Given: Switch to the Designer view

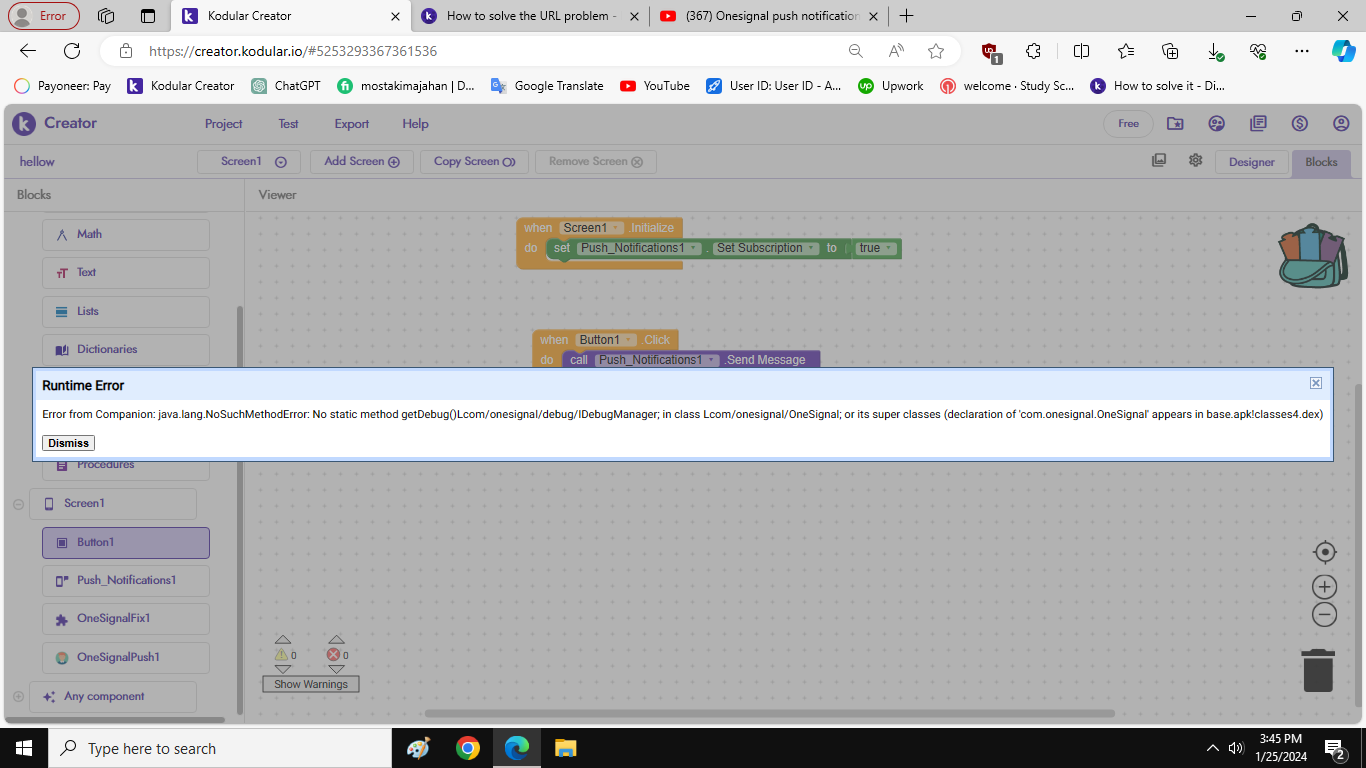Looking at the screenshot, I should tap(1251, 160).
